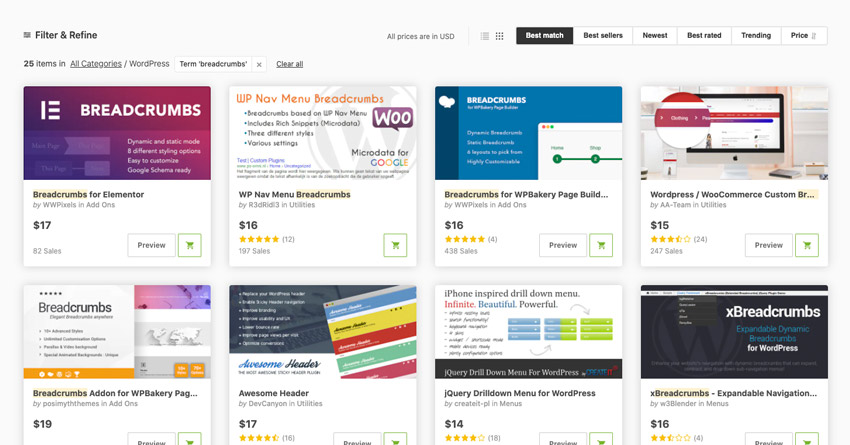Viewport: 850px width, 445px height.
Task: Open Breadcrumbs Addon for WPBakery Pag... title
Action: point(115,394)
